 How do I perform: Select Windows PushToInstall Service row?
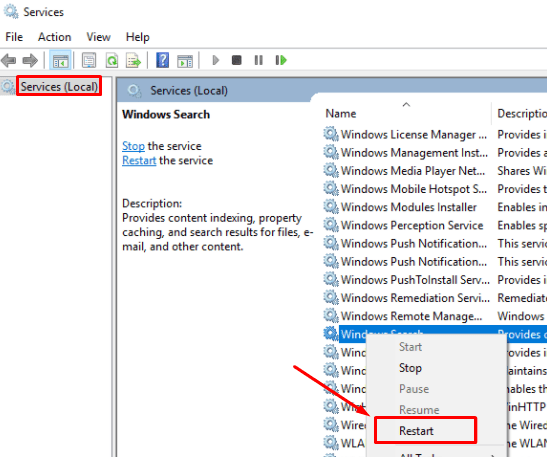click(x=435, y=279)
